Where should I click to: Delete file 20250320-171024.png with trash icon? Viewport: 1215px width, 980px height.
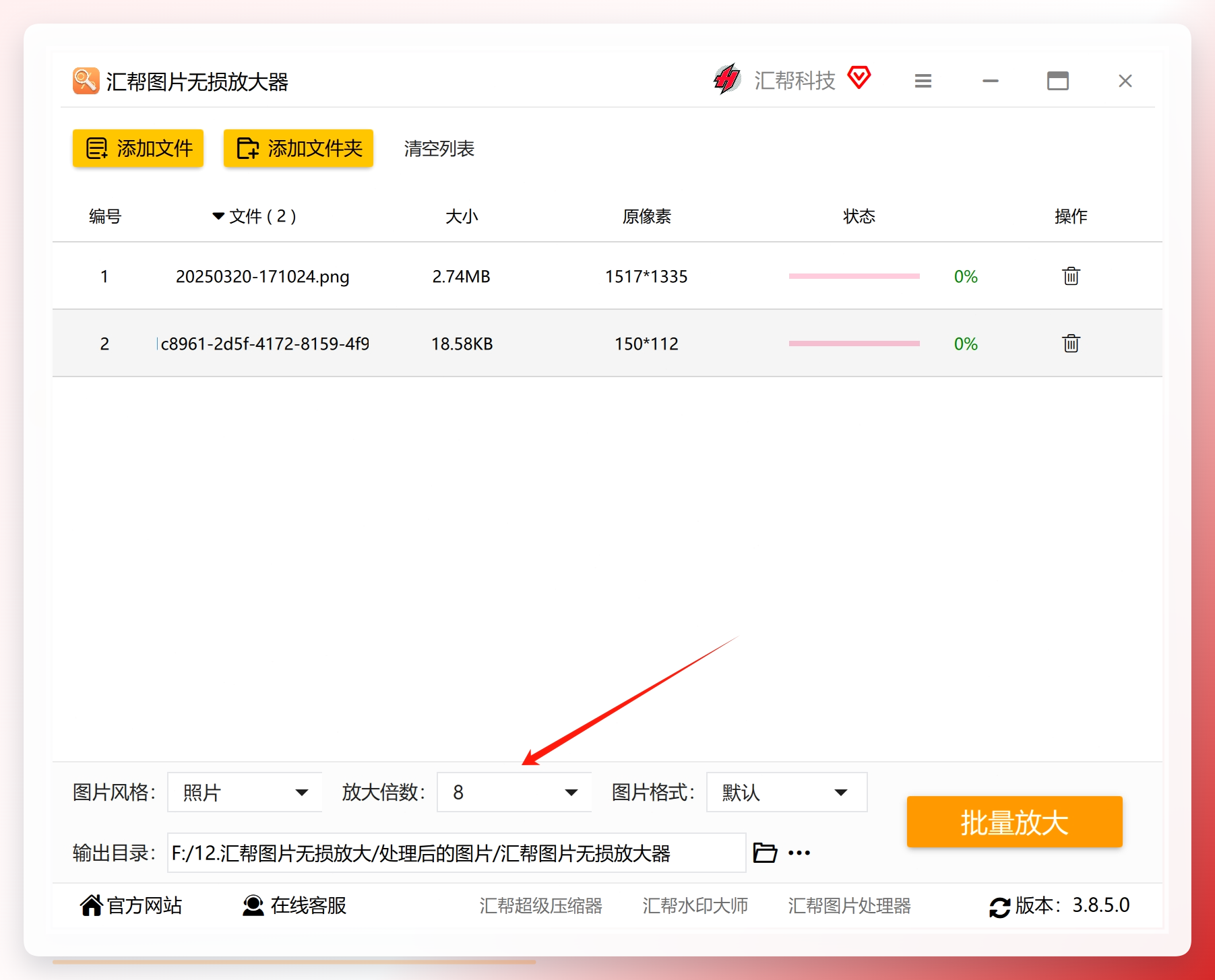click(1071, 276)
